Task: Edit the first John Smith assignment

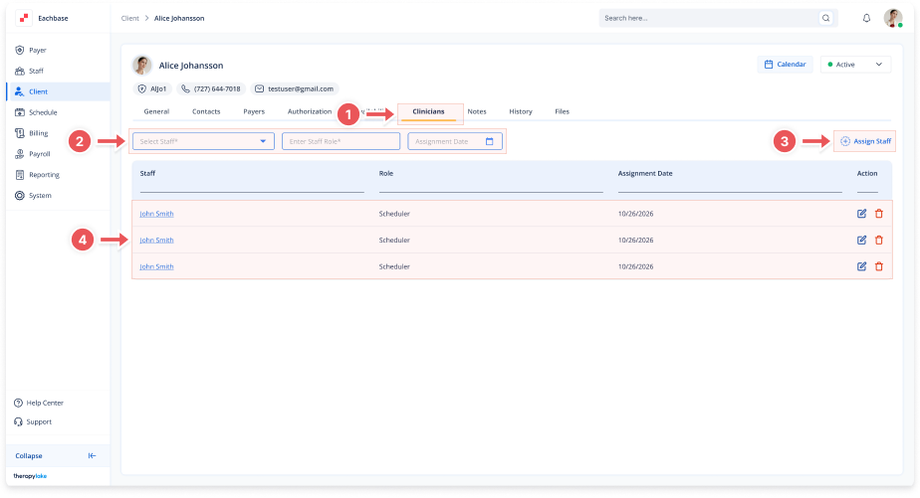Action: tap(862, 213)
